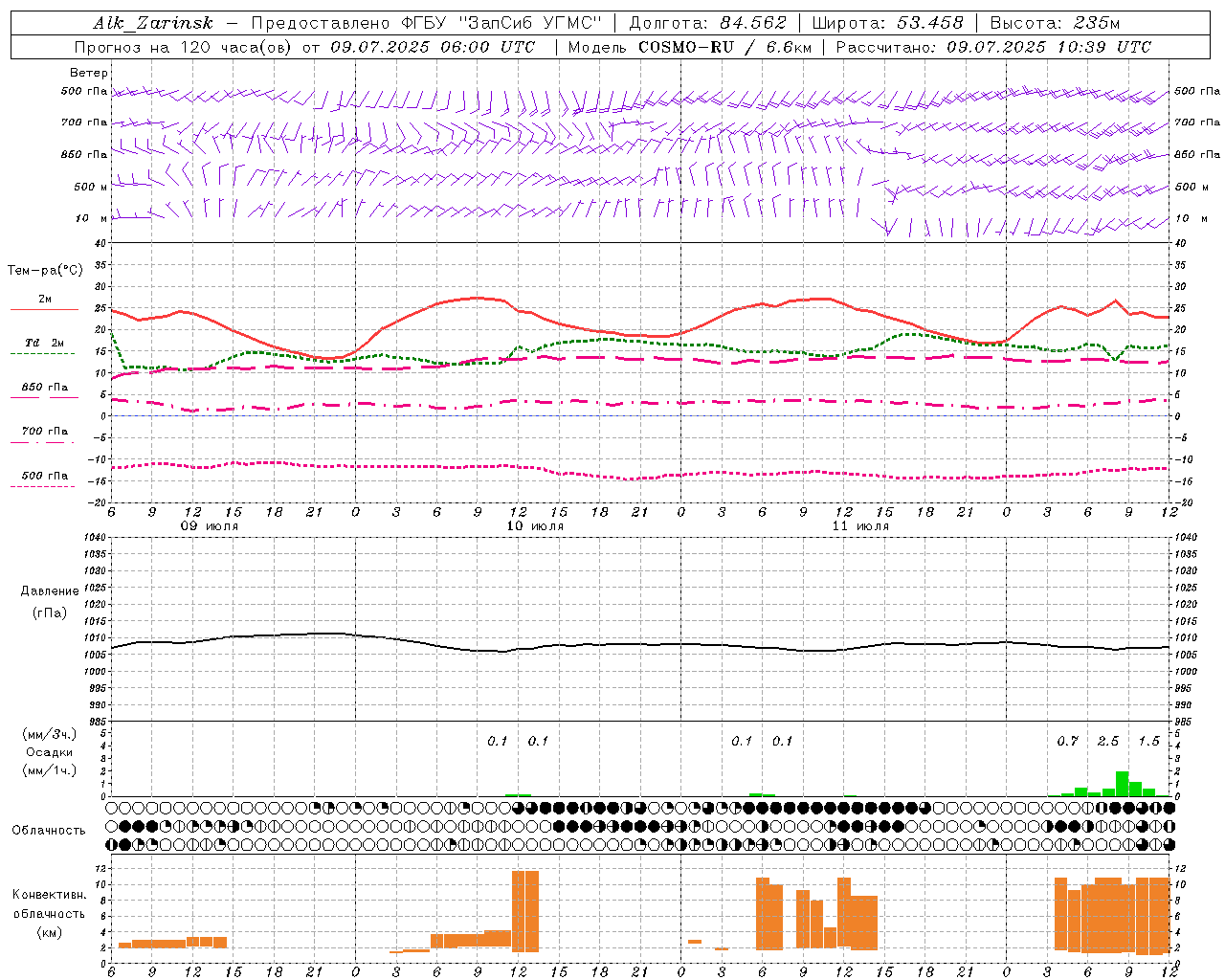This screenshot has width=1225, height=980.
Task: Click the 09 июля date label
Action: click(210, 526)
